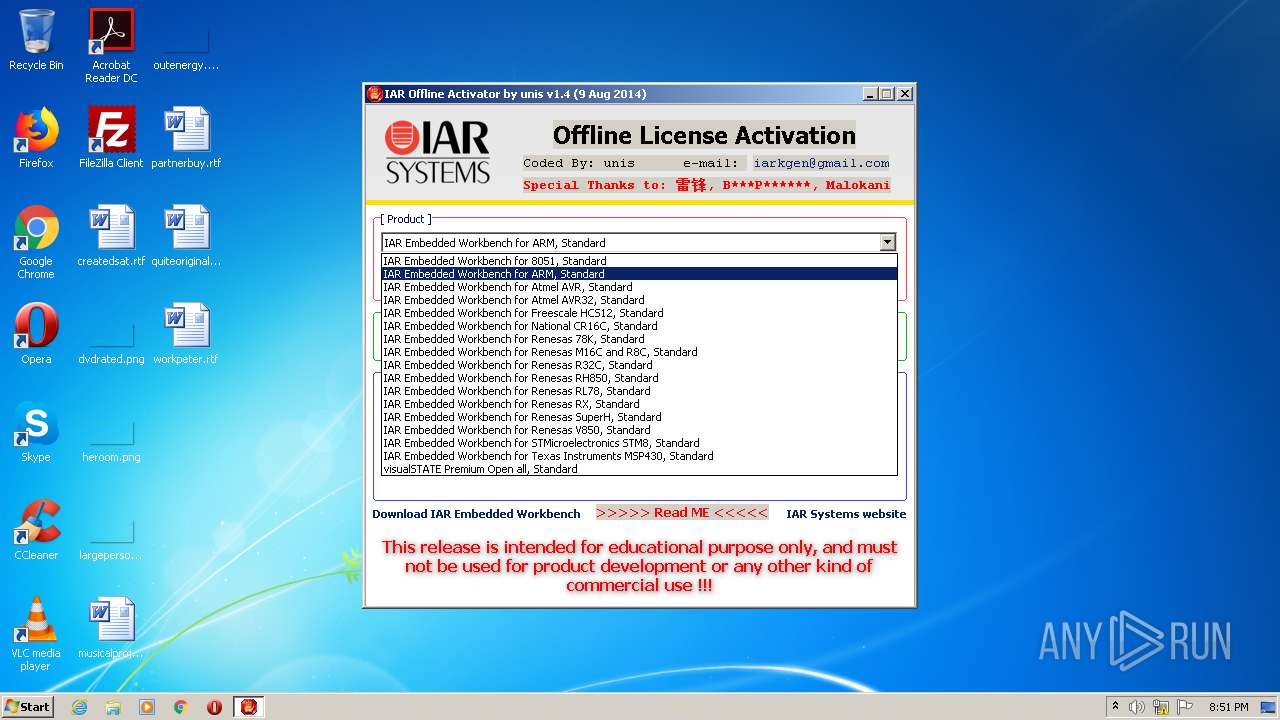
Task: Choose visualSTATE Premium Open all, Standard
Action: [x=639, y=469]
